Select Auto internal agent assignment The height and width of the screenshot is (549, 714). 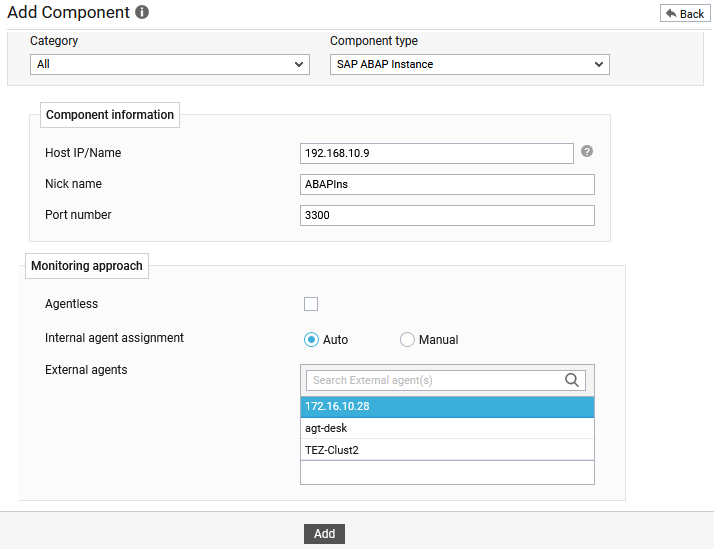pos(311,340)
